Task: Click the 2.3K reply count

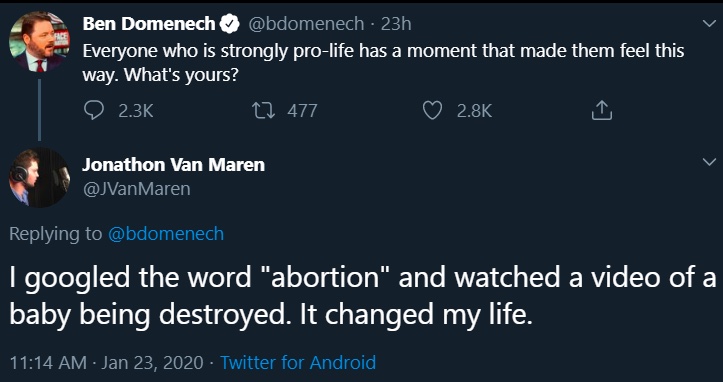Action: point(136,111)
